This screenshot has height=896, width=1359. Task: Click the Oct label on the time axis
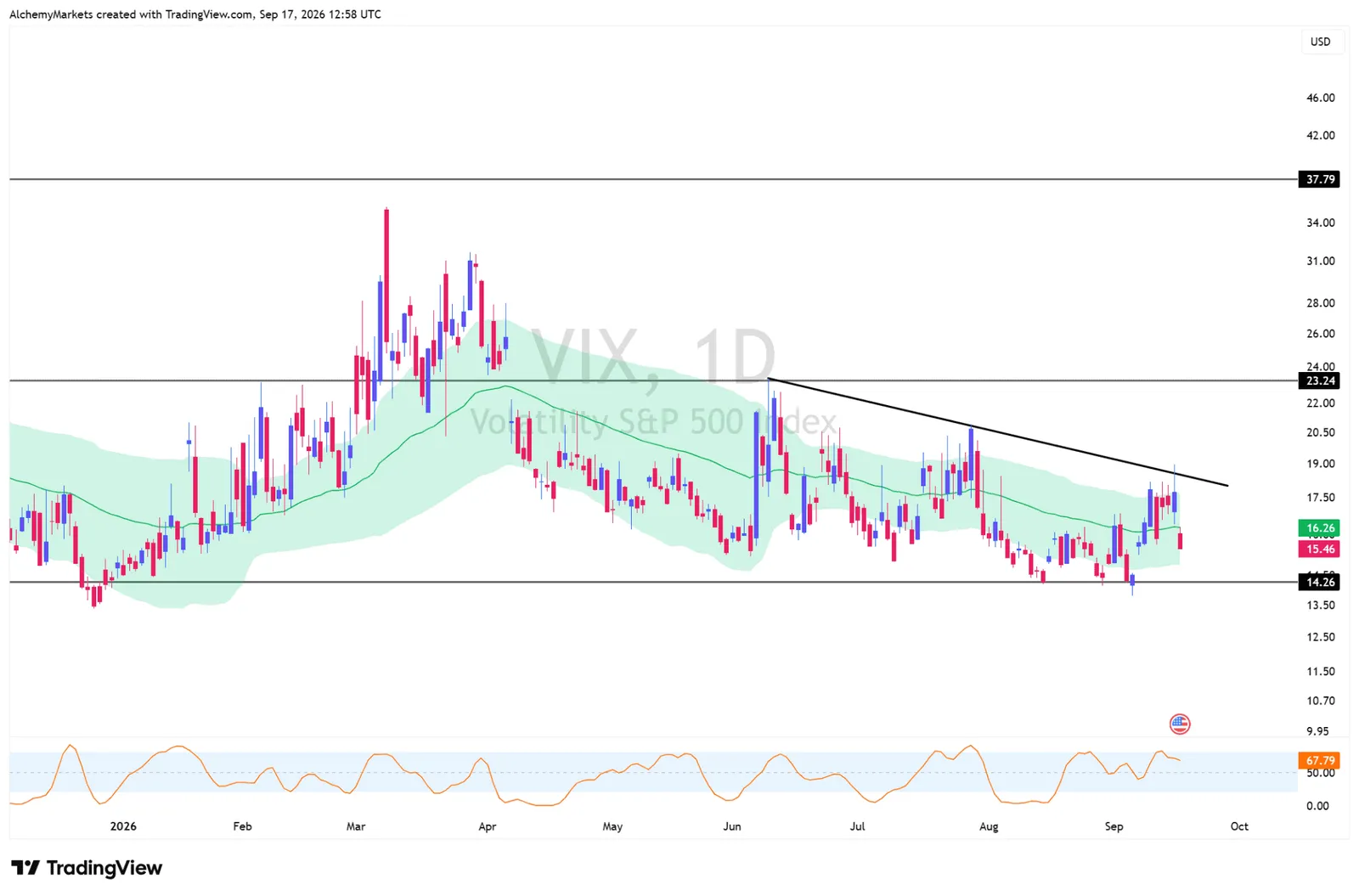pos(1239,826)
